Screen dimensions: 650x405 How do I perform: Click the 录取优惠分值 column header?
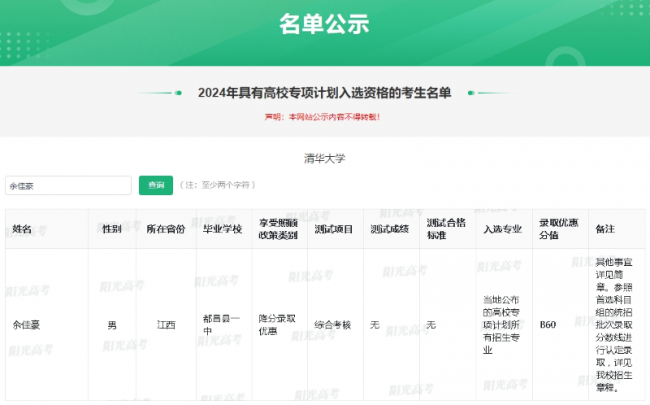point(558,229)
